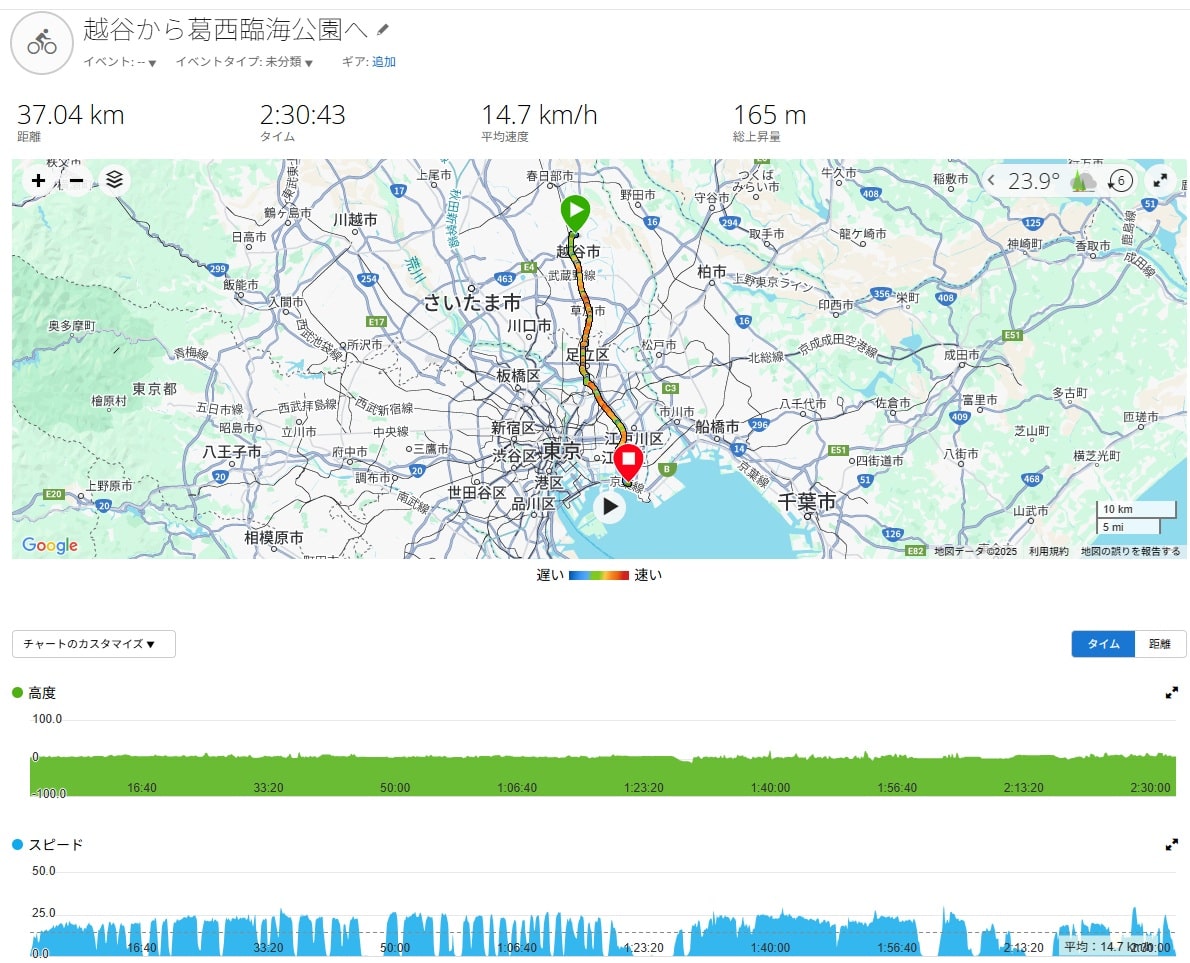Toggle the スピード chart series dot

click(17, 844)
